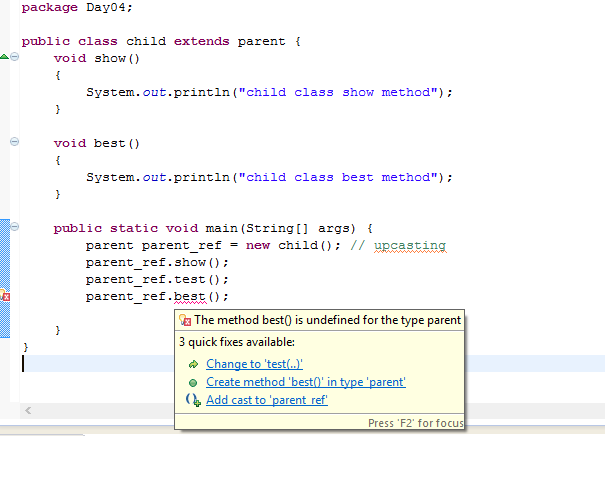Click the left arrow of the horizontal scrollbar

(28, 411)
